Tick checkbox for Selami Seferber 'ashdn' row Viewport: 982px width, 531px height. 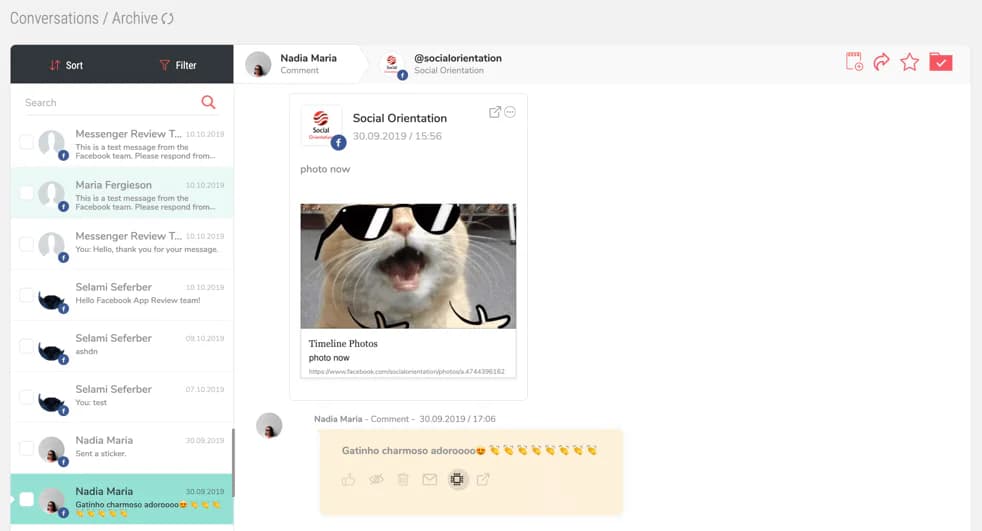[x=26, y=346]
